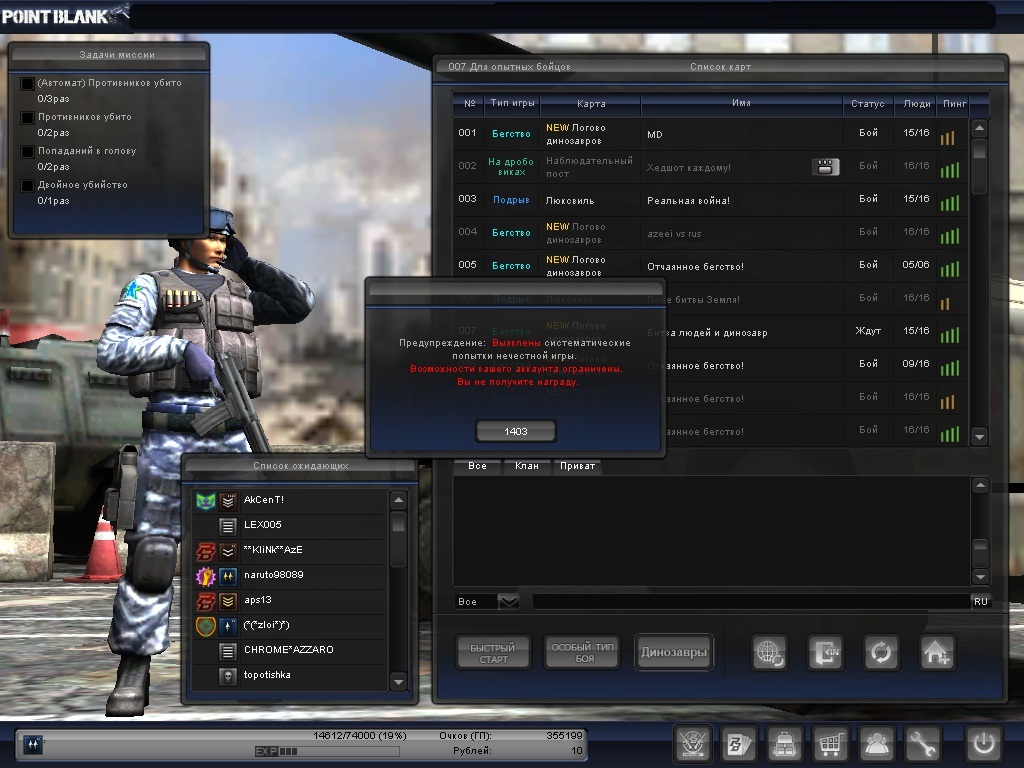Toggle the 'Попаданий в голову' mission checkbox
Image resolution: width=1024 pixels, height=768 pixels.
tap(28, 152)
